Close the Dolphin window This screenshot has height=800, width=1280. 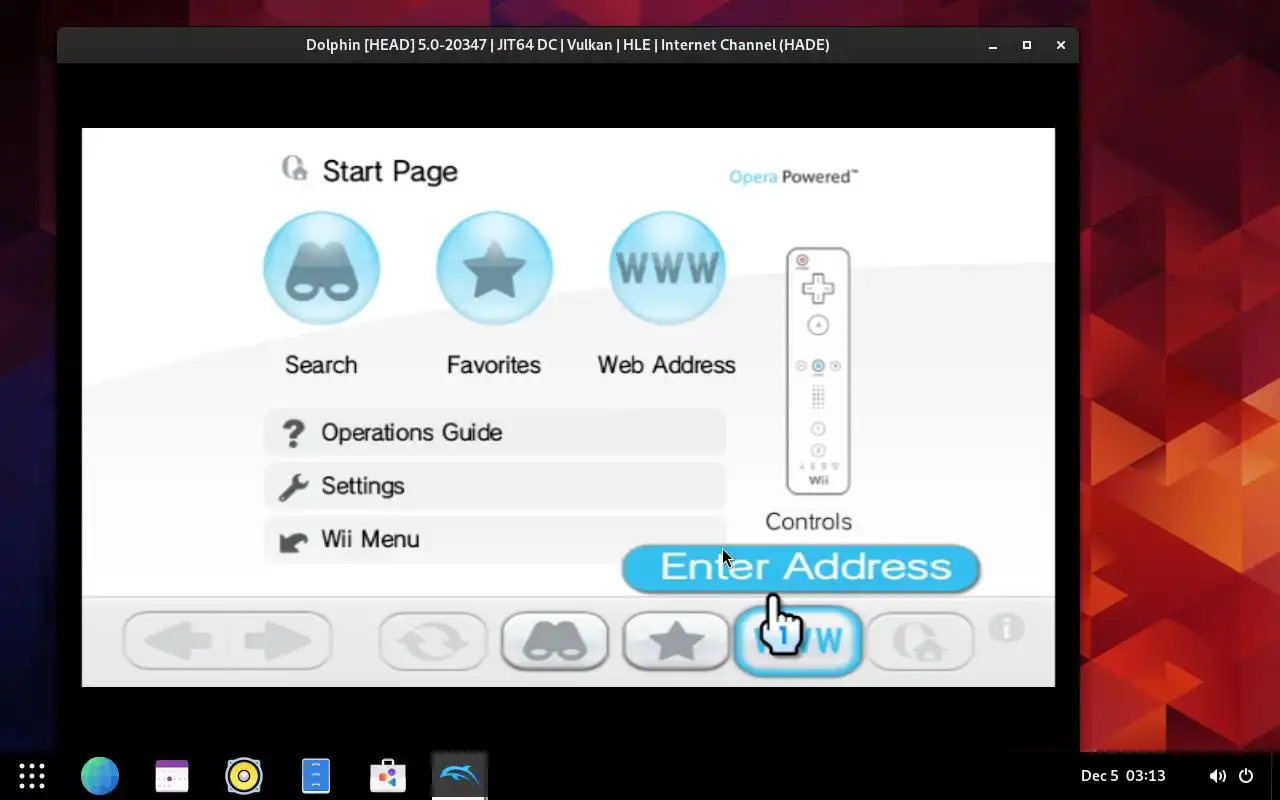coord(1061,45)
